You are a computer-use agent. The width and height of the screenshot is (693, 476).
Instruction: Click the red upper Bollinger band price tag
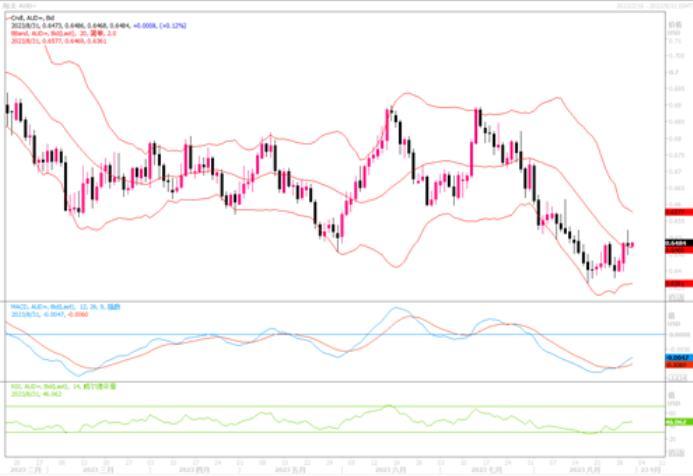pos(678,213)
